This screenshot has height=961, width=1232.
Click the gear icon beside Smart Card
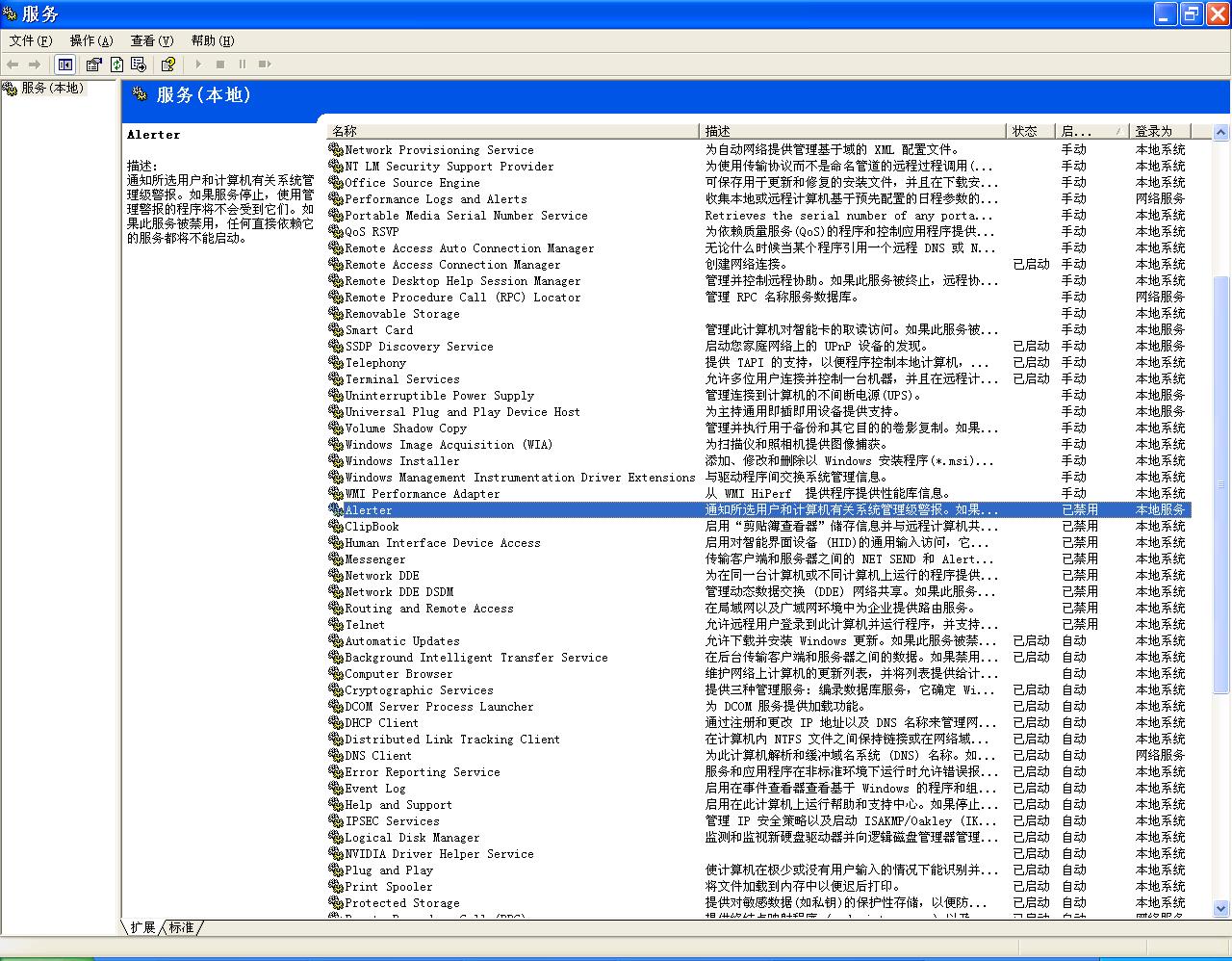336,330
